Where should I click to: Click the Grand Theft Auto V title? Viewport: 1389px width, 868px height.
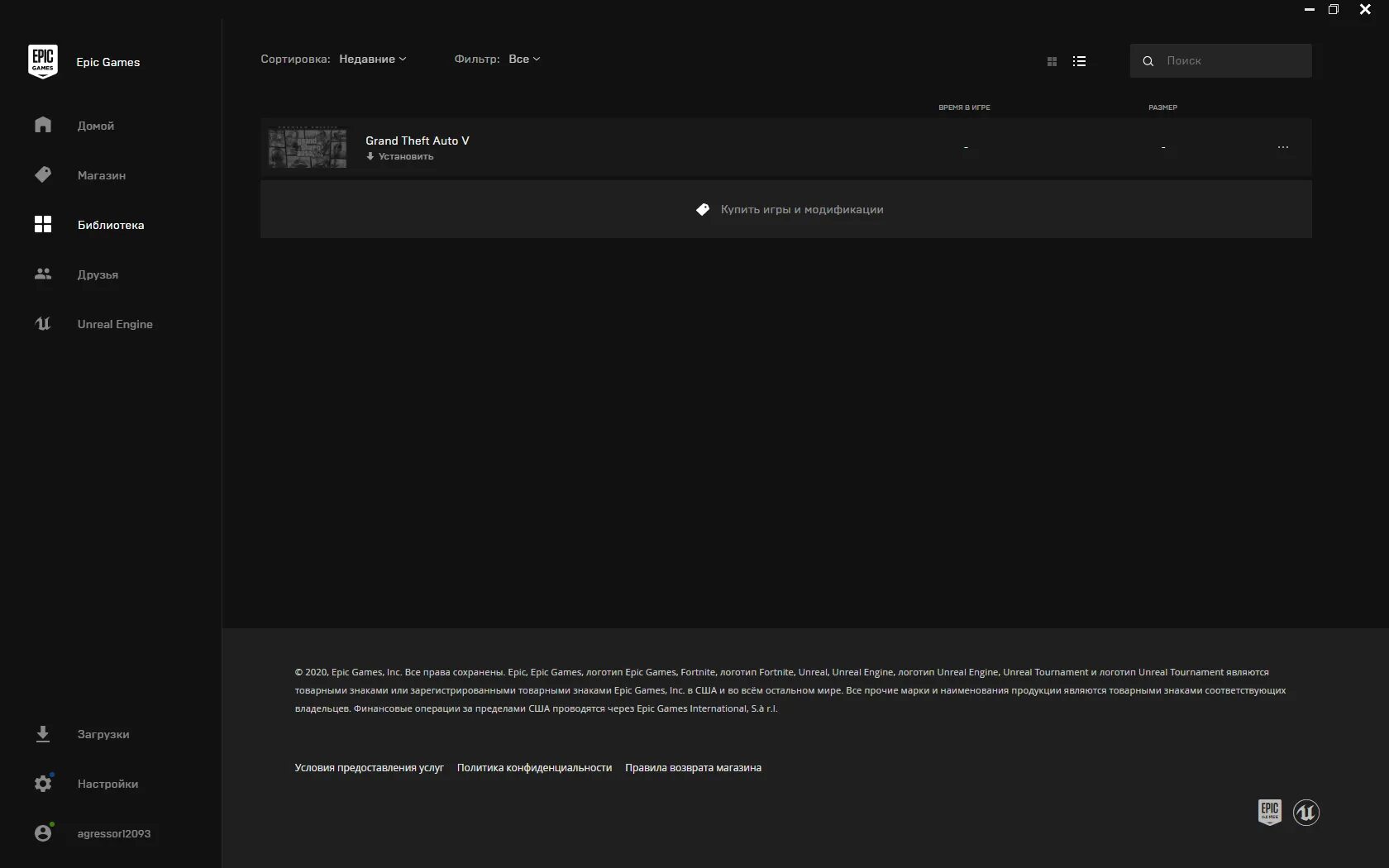[x=418, y=141]
